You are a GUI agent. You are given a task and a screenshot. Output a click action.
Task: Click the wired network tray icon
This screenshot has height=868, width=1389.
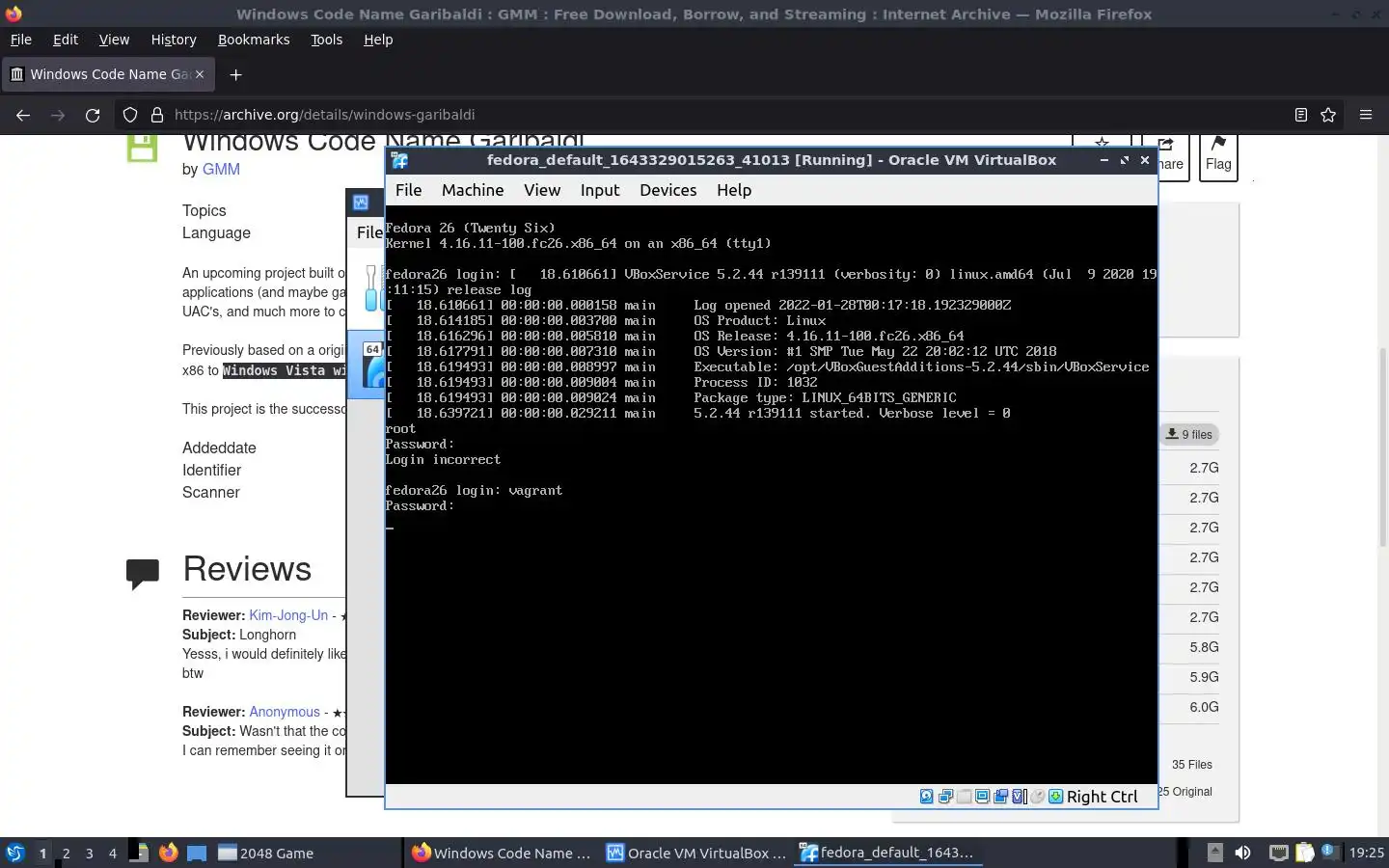point(1279,853)
